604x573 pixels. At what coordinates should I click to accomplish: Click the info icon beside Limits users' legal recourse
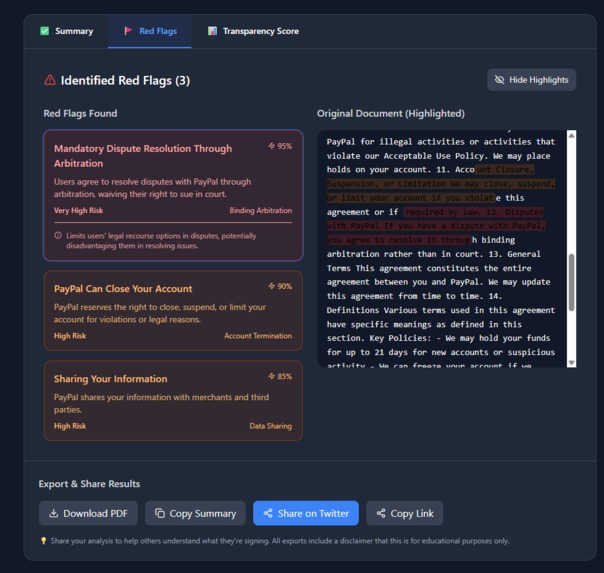click(x=58, y=235)
